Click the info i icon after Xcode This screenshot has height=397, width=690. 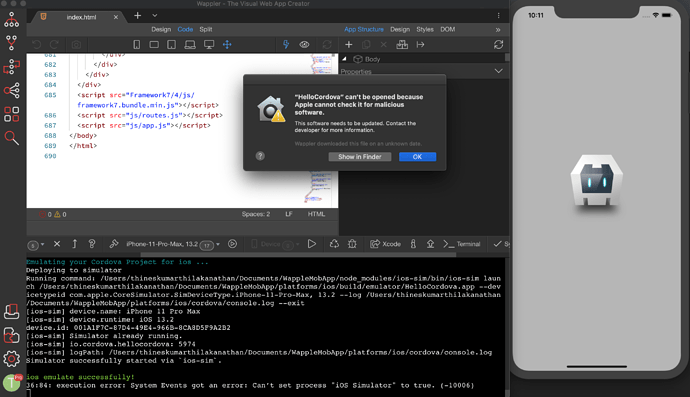tap(413, 244)
